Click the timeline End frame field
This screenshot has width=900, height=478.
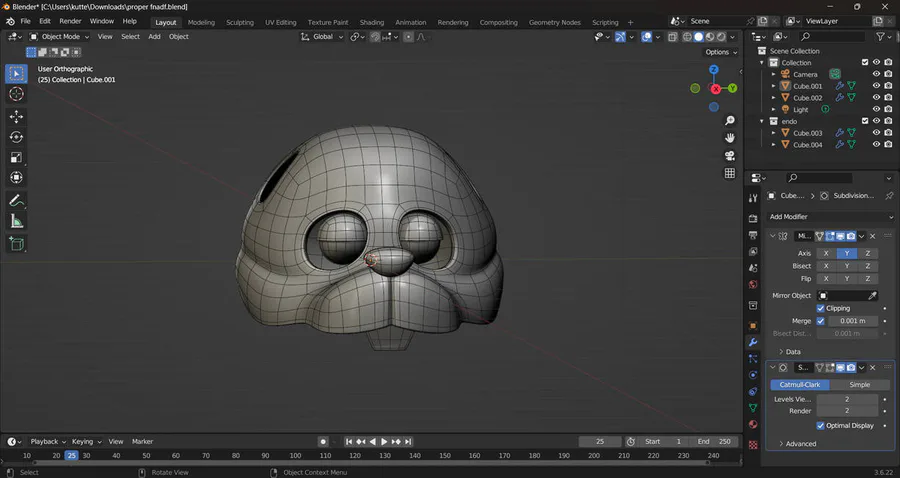click(715, 441)
